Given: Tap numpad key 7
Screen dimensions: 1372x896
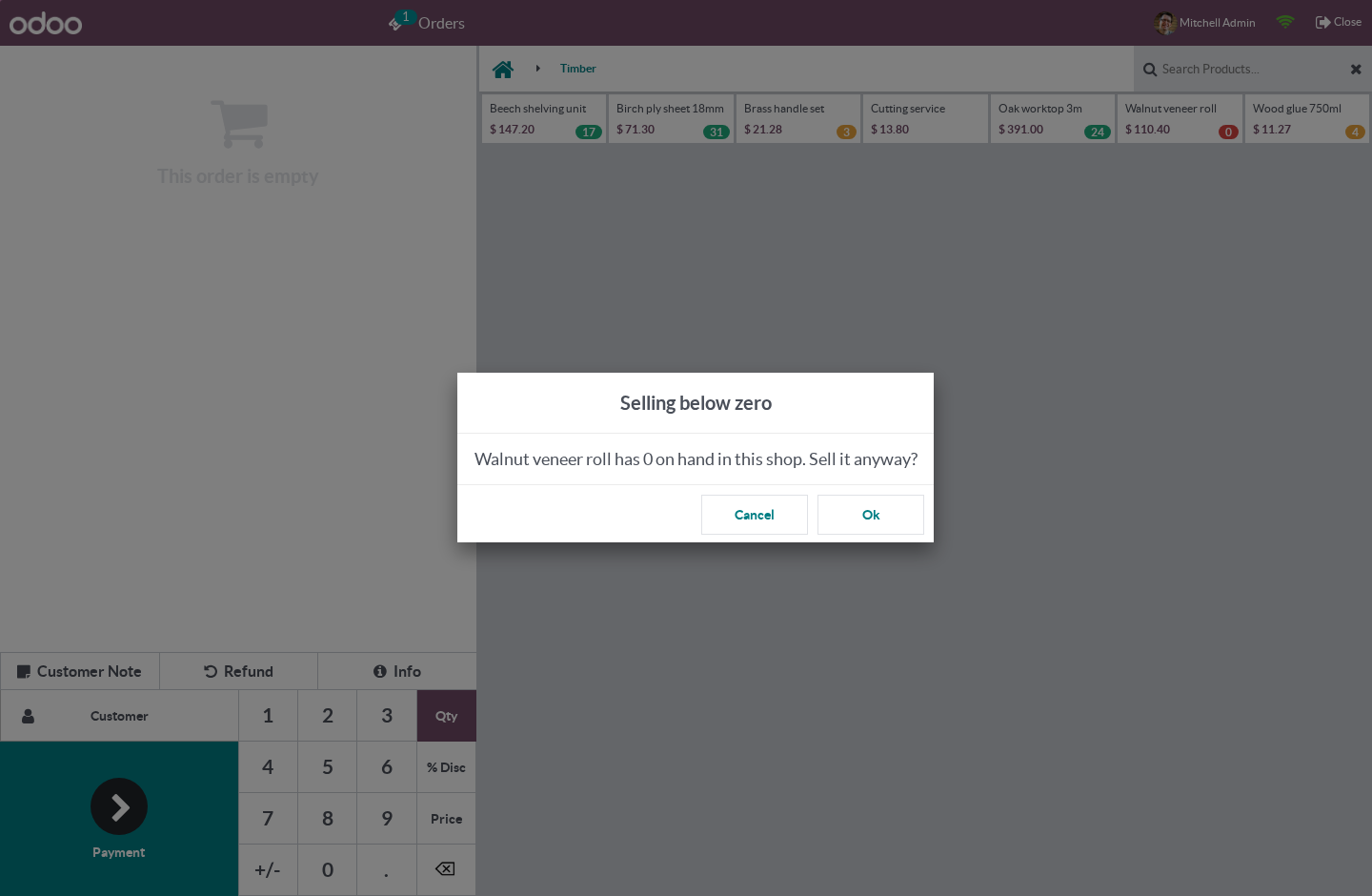Looking at the screenshot, I should coord(268,819).
